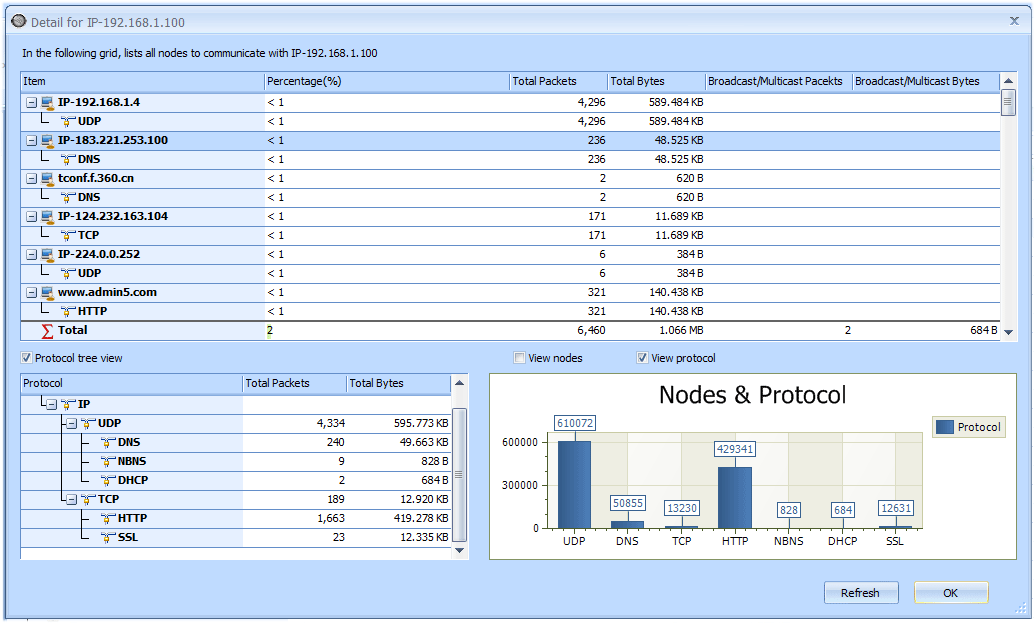Uncheck the Protocol tree view checkbox
Viewport: 1035px width, 623px height.
click(x=26, y=358)
